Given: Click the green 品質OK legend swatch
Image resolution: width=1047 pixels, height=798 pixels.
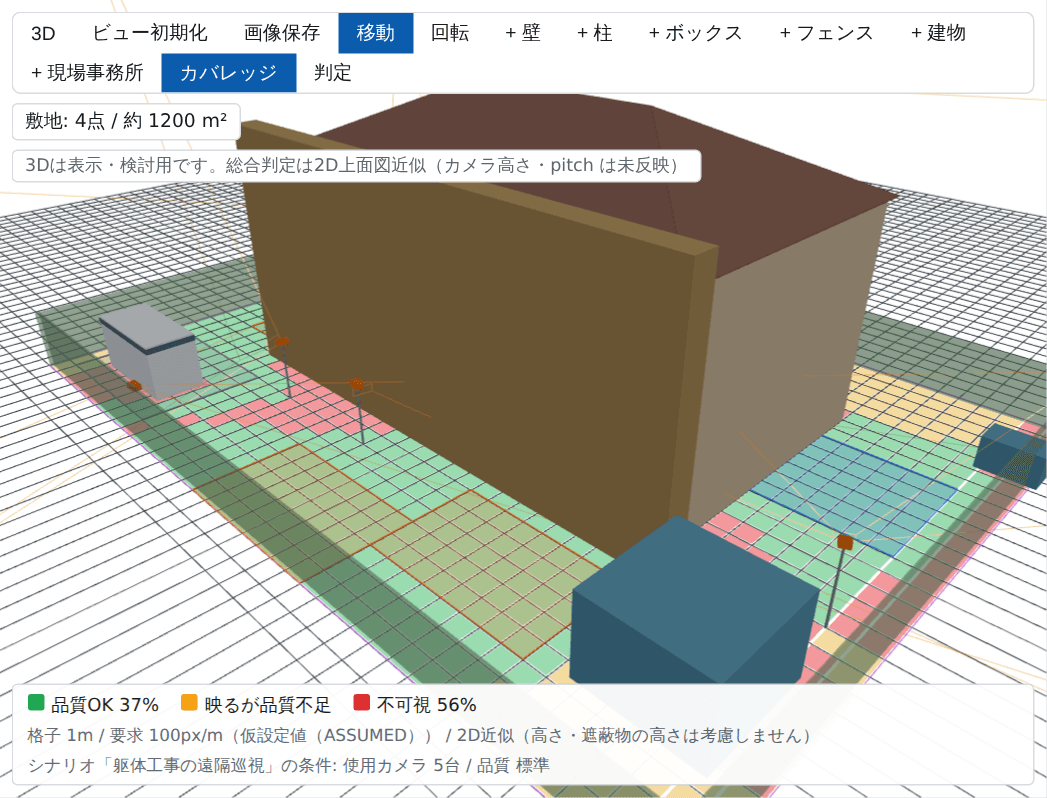Looking at the screenshot, I should tap(36, 703).
